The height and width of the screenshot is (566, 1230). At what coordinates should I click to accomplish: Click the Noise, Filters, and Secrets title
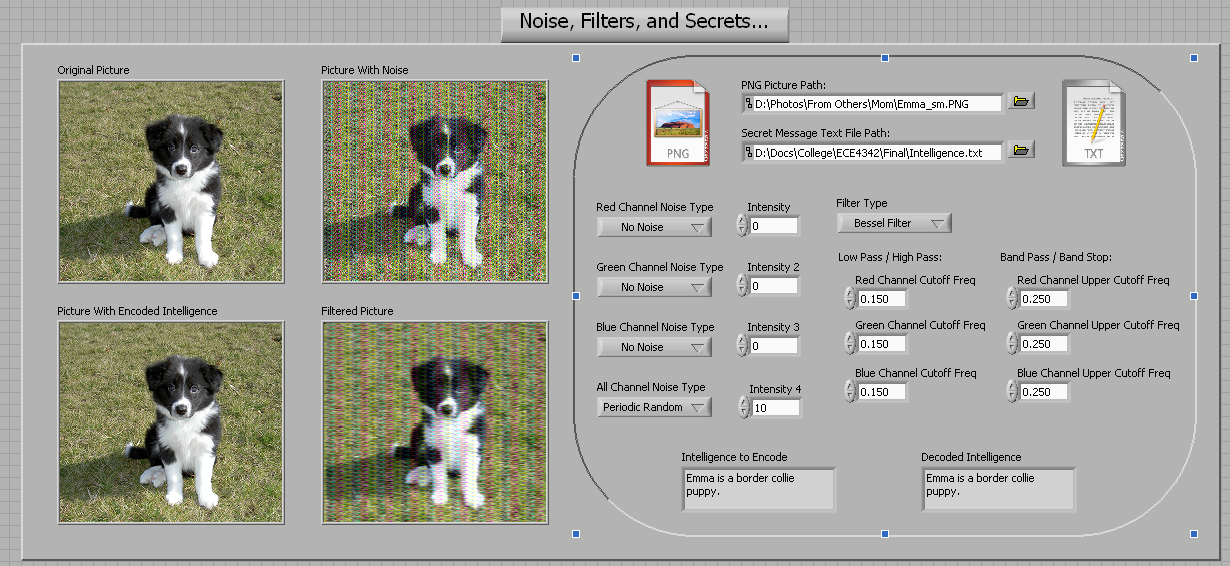coord(644,23)
